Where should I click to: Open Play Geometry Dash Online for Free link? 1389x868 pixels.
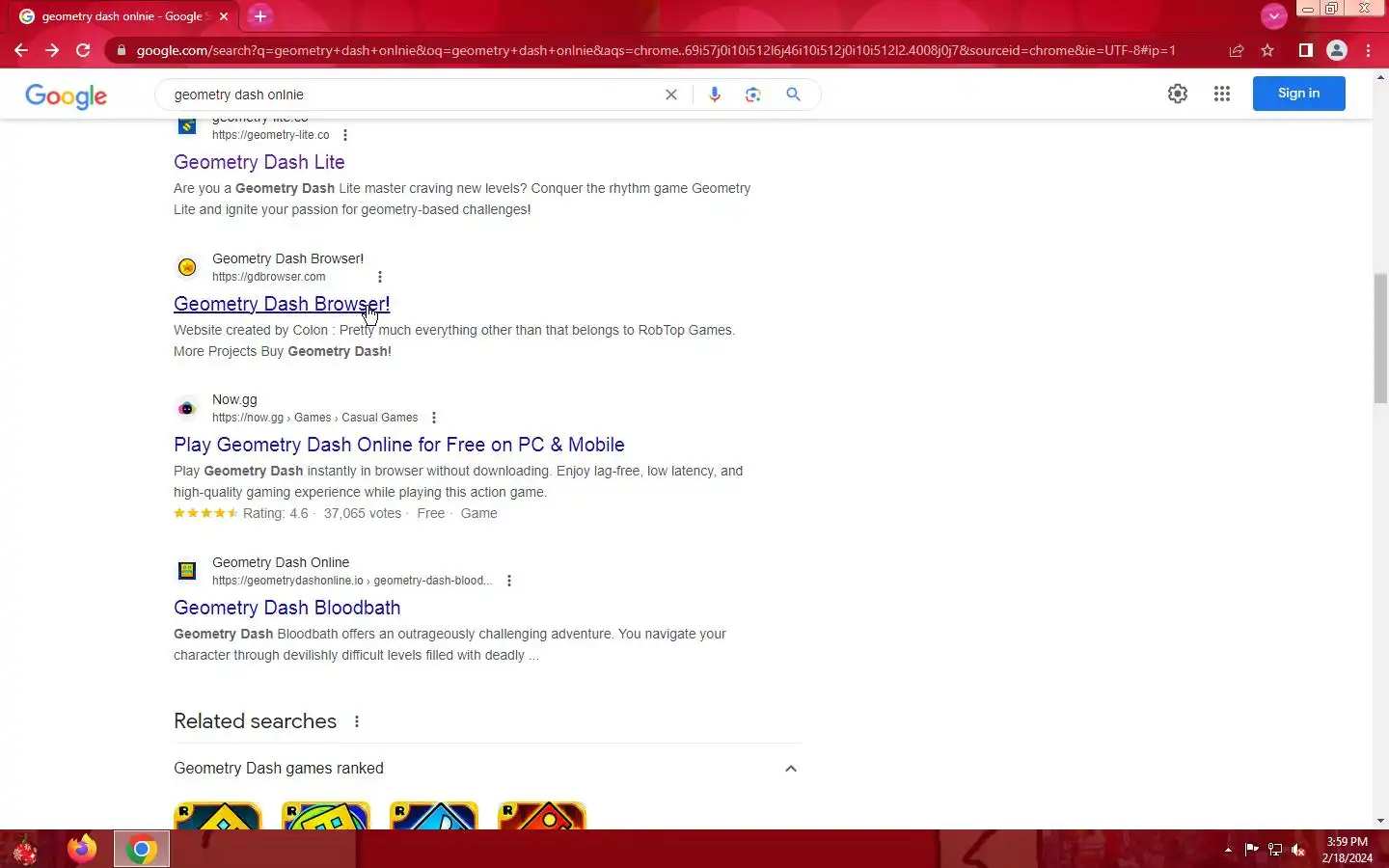pos(399,445)
